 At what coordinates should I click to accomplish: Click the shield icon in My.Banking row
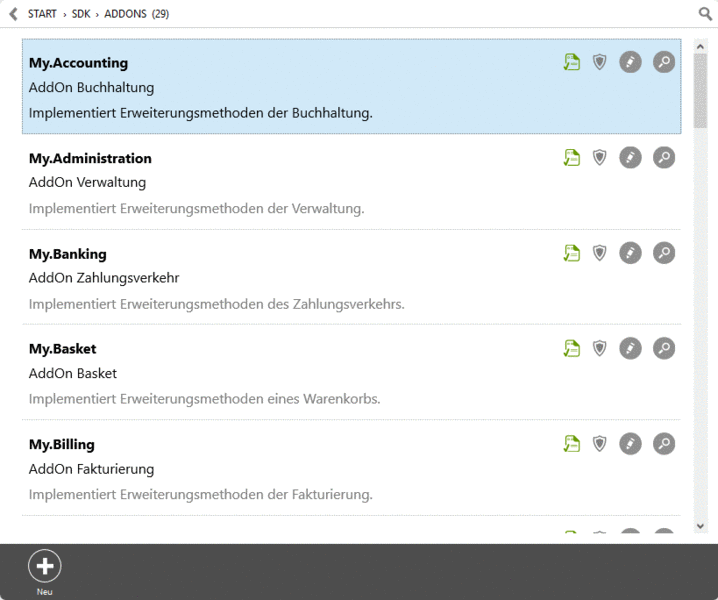pyautogui.click(x=599, y=253)
